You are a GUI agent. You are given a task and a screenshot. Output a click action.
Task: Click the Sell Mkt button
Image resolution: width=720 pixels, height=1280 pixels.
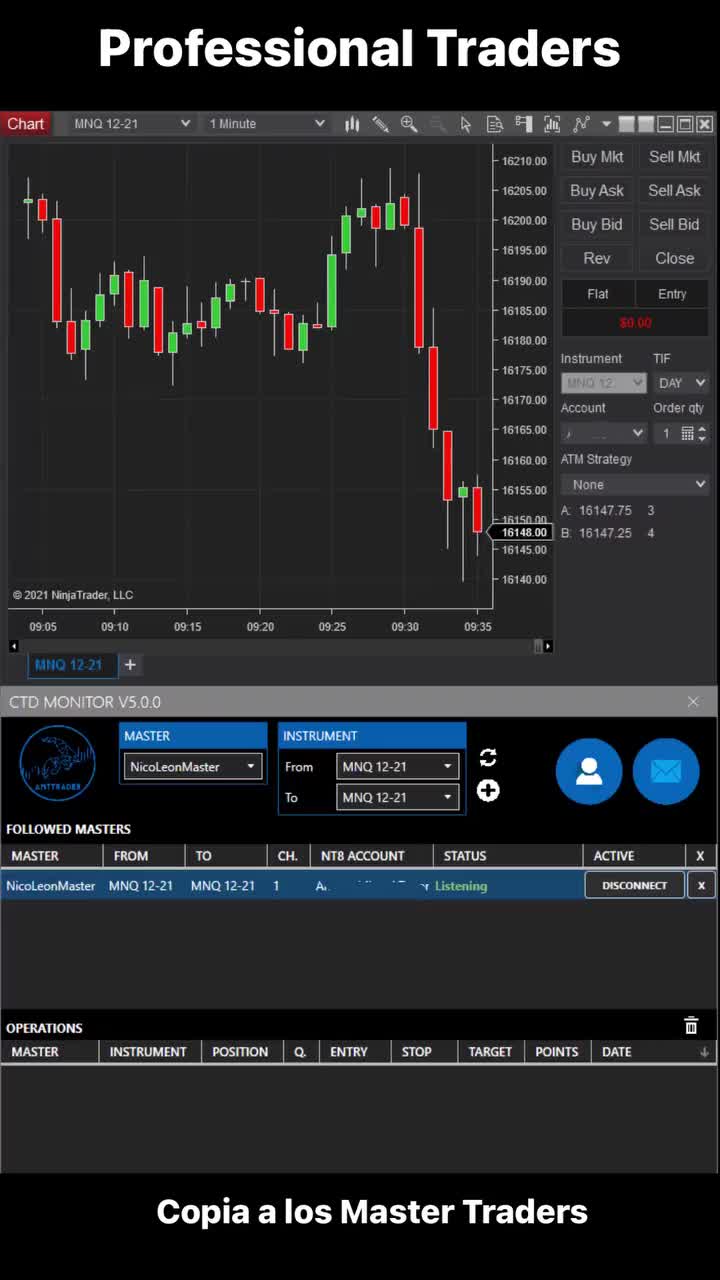click(674, 157)
